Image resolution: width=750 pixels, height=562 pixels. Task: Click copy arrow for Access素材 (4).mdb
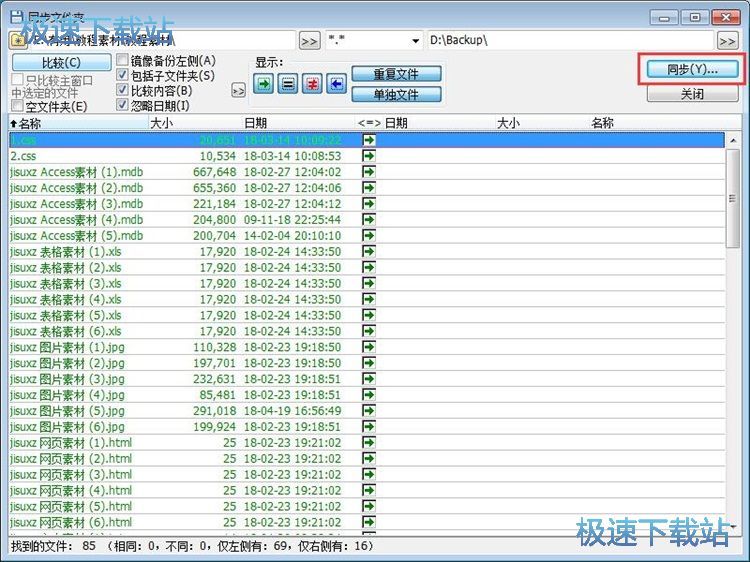point(369,220)
